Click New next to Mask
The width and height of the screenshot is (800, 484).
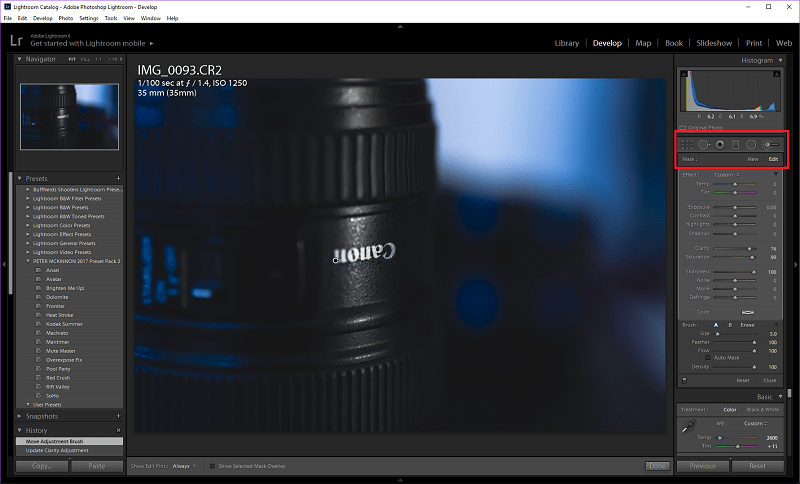point(753,159)
